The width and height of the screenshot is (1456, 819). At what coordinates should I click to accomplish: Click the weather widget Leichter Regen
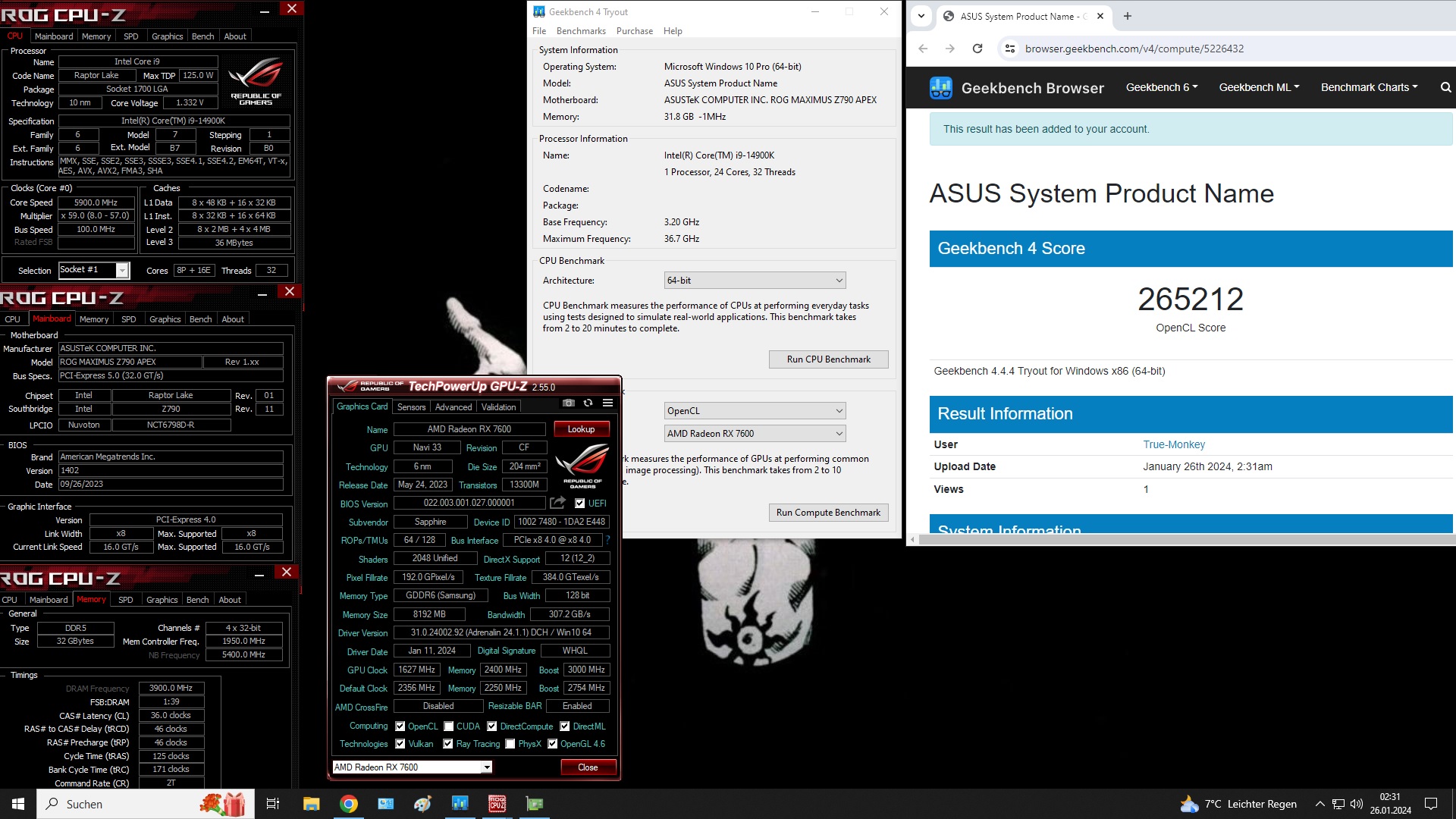point(1238,804)
